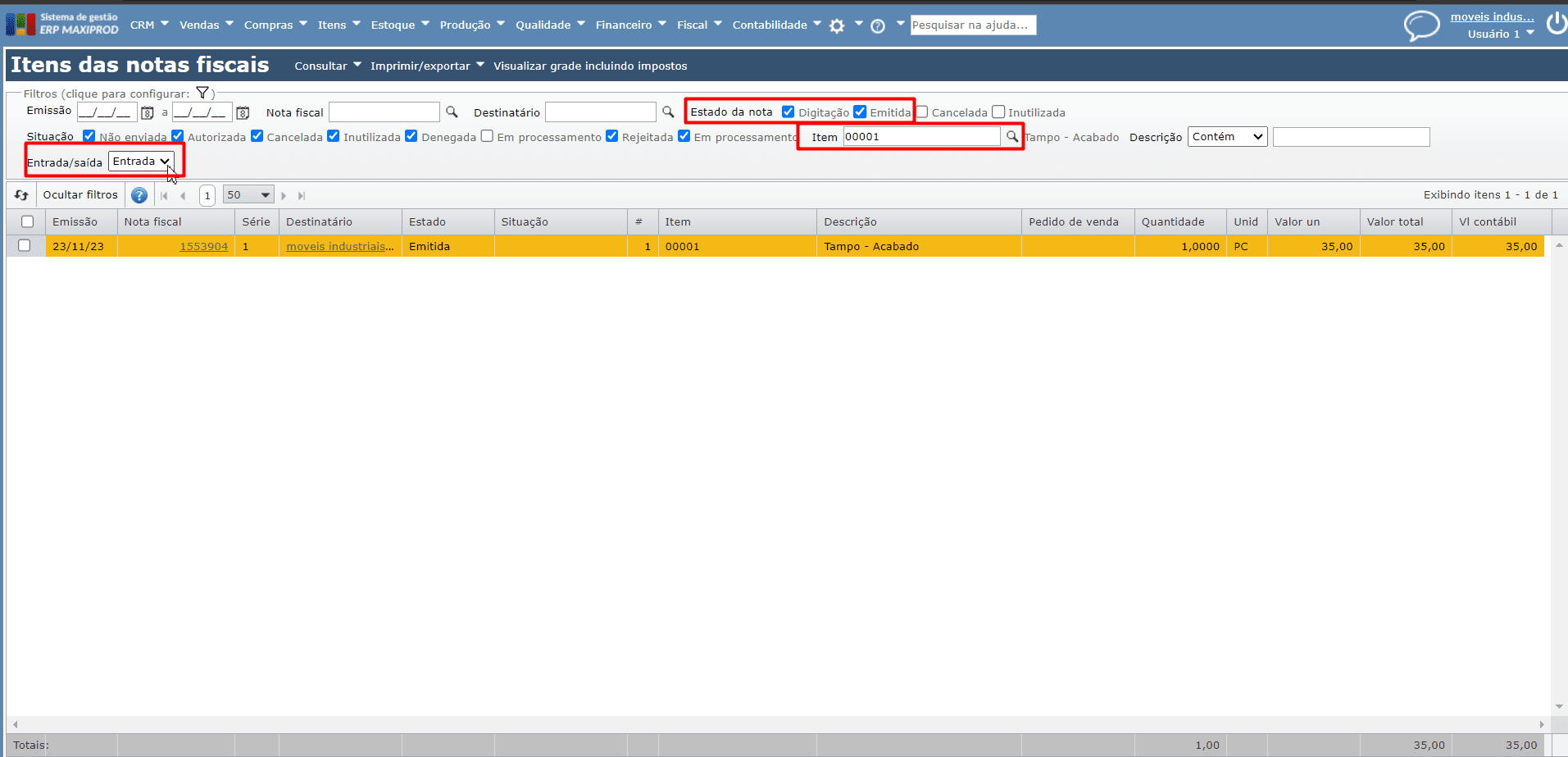Open calendar for Emissão end date
1568x757 pixels.
pyautogui.click(x=243, y=112)
